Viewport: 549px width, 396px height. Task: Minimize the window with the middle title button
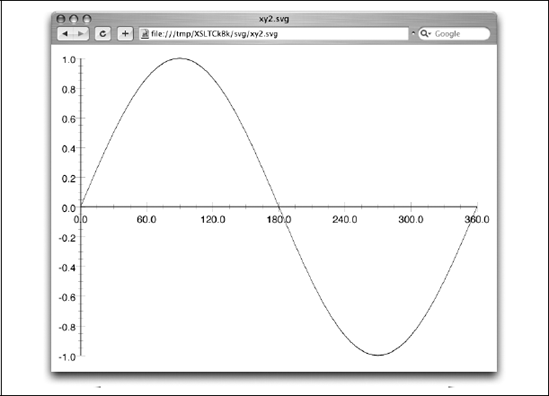coord(74,19)
